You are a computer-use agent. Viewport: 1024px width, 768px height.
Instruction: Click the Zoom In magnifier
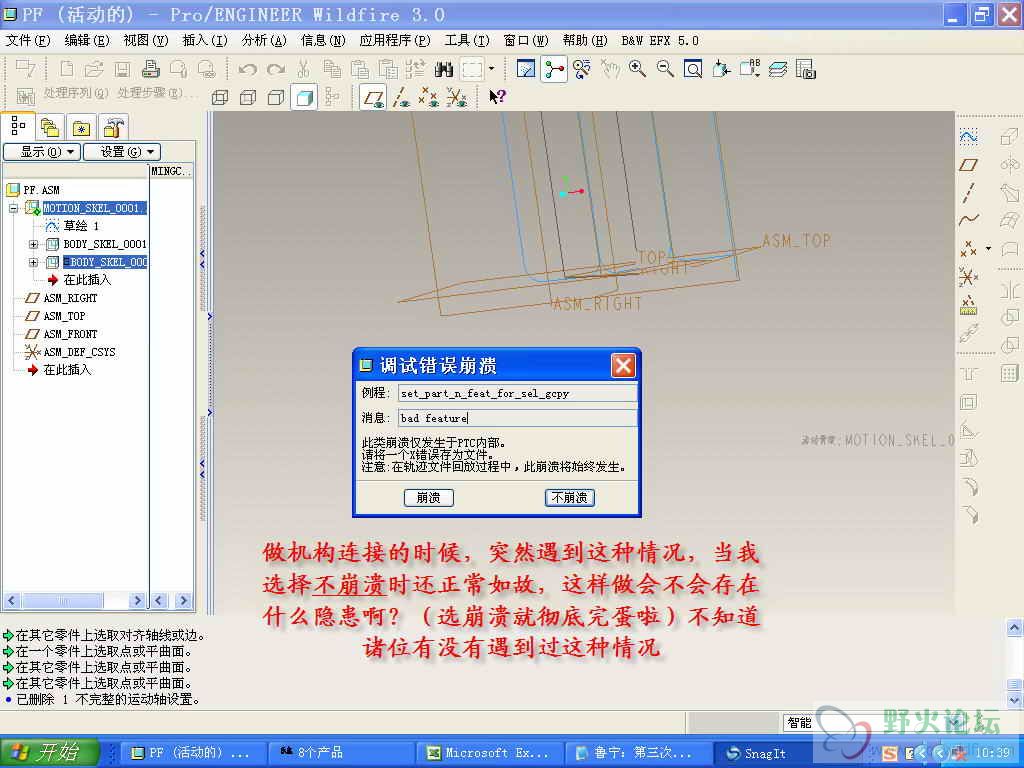point(637,69)
